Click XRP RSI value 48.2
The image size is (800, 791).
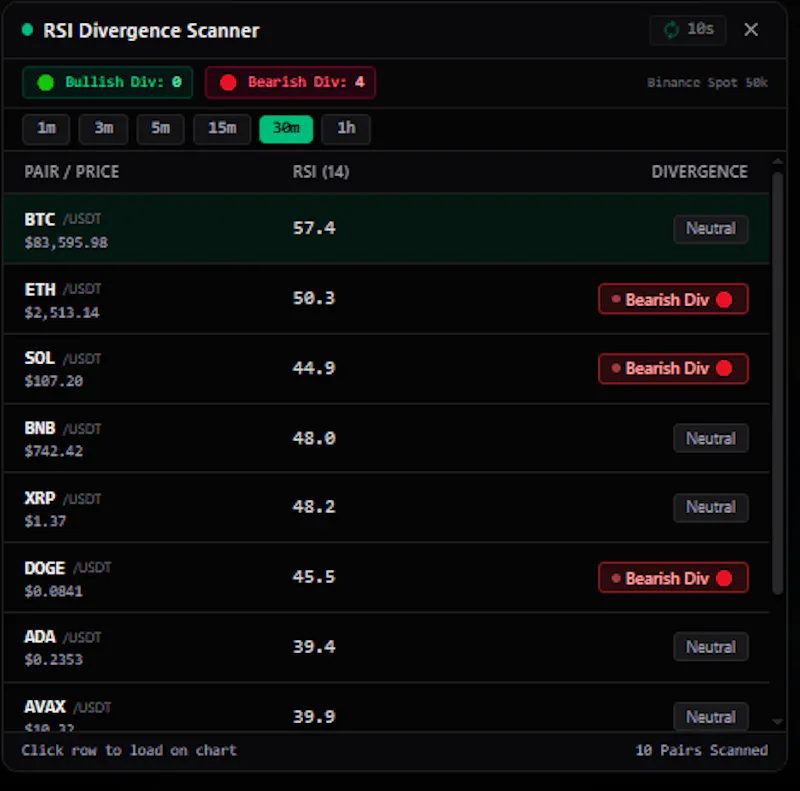(x=314, y=507)
